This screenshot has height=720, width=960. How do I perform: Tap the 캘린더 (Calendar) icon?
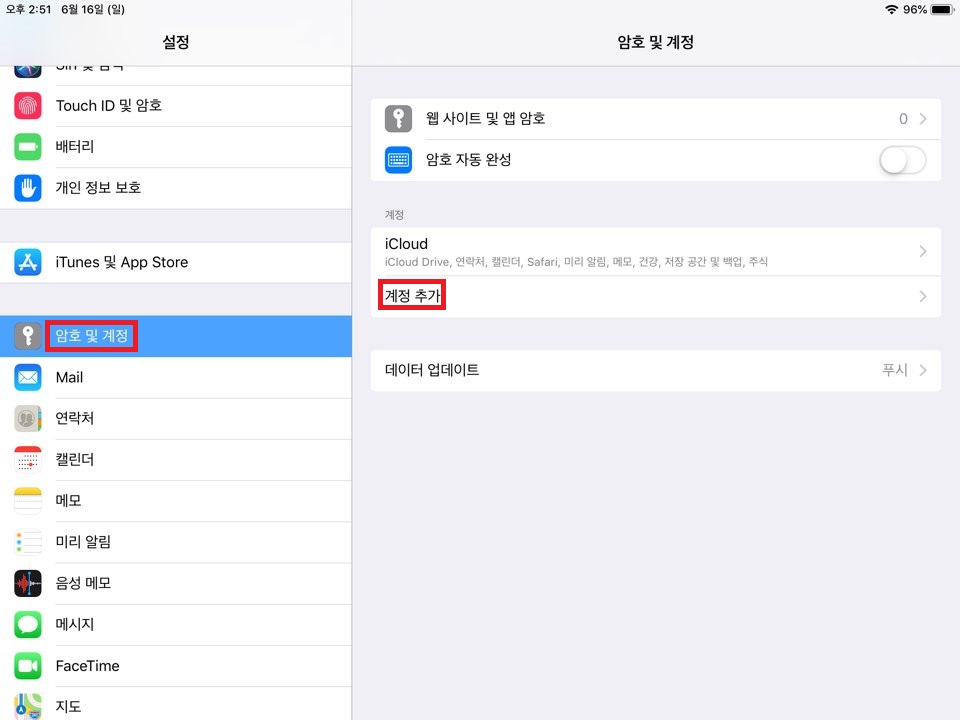28,459
